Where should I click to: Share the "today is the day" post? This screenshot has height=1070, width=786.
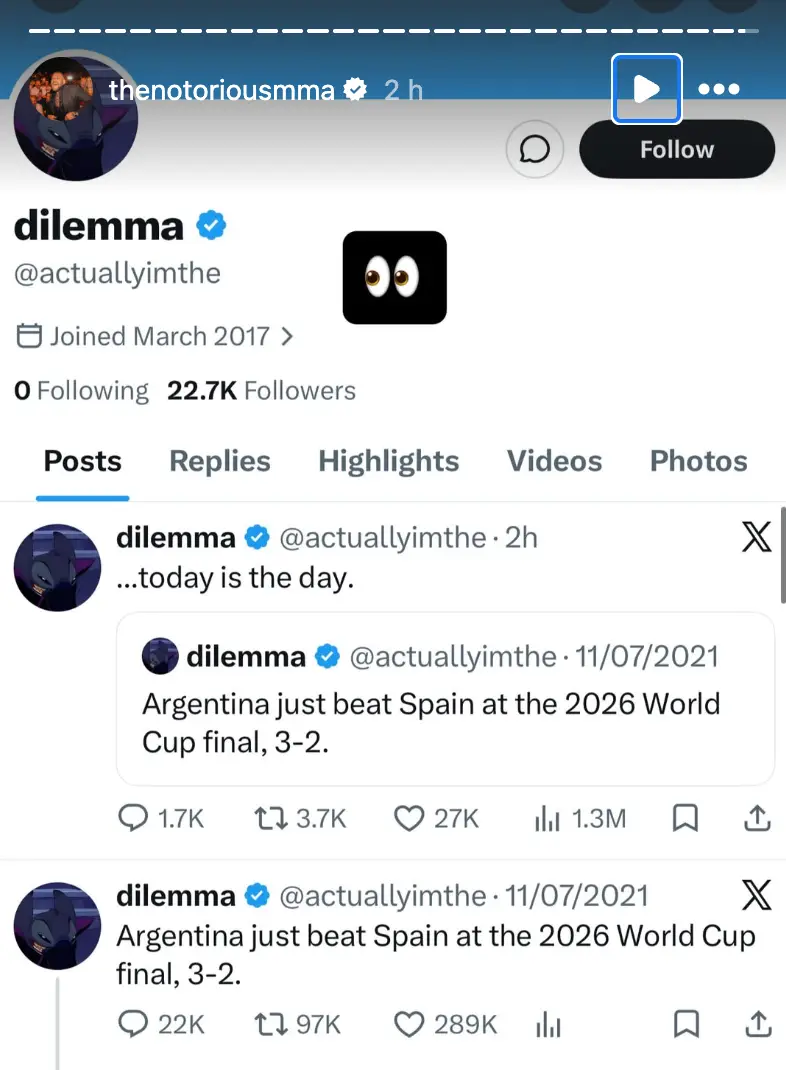757,818
